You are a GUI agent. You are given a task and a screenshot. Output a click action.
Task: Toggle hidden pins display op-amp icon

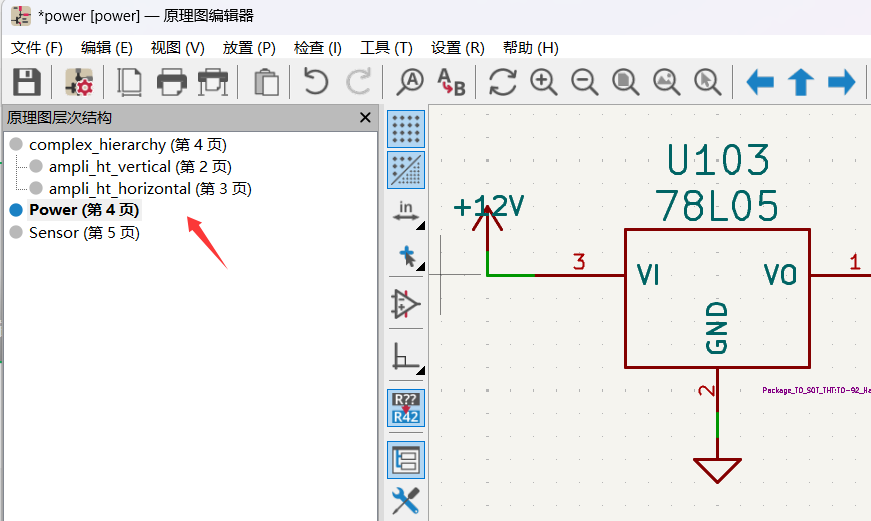pyautogui.click(x=406, y=304)
